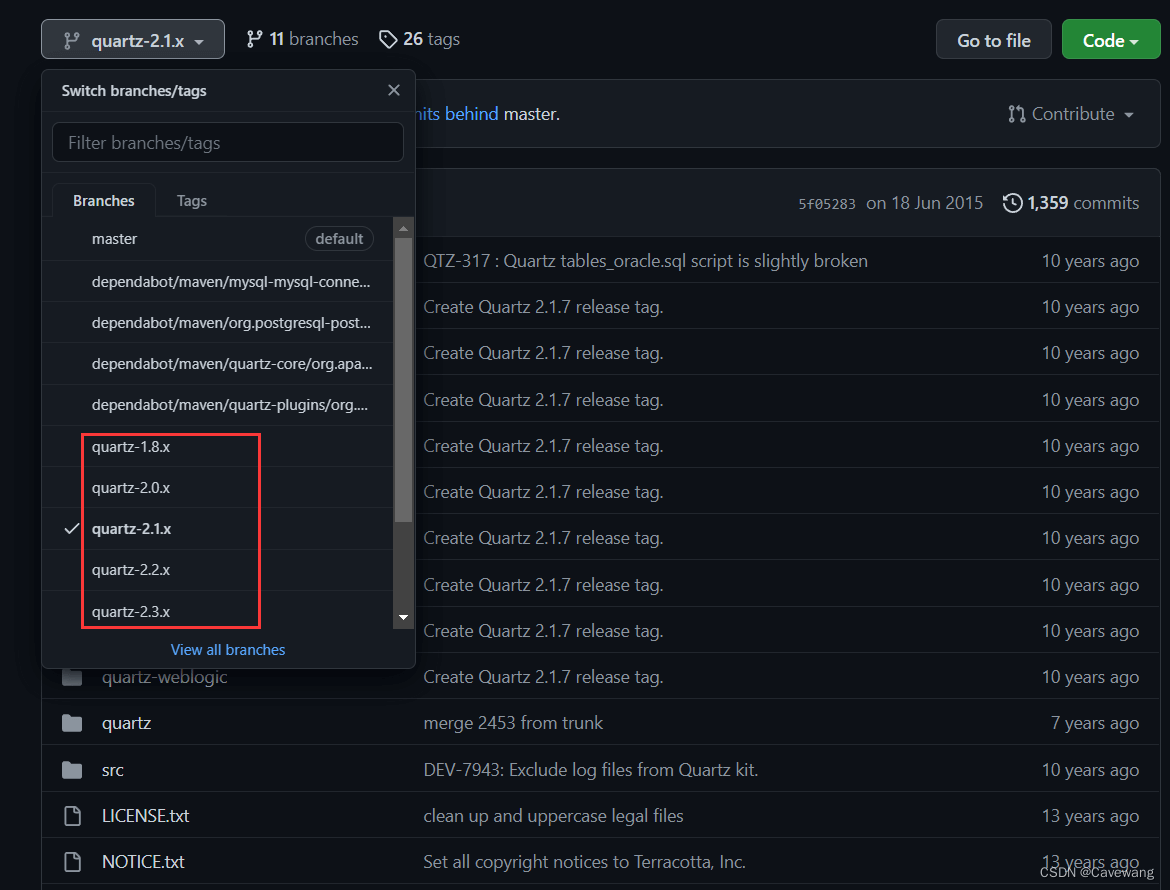The height and width of the screenshot is (890, 1170).
Task: Switch to quartz-2.3.x branch
Action: 131,611
